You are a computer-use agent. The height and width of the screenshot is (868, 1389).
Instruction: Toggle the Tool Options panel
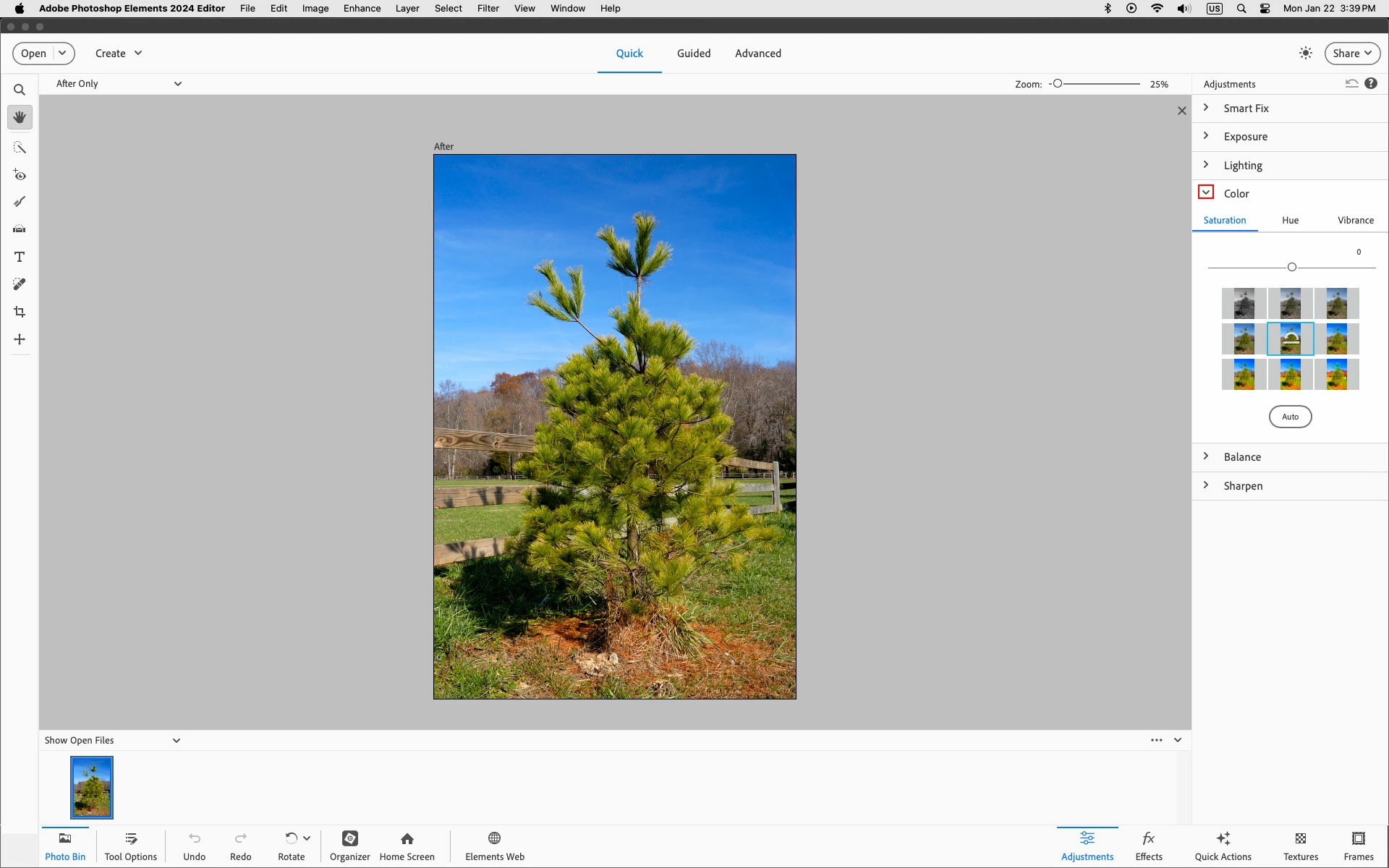[x=130, y=846]
